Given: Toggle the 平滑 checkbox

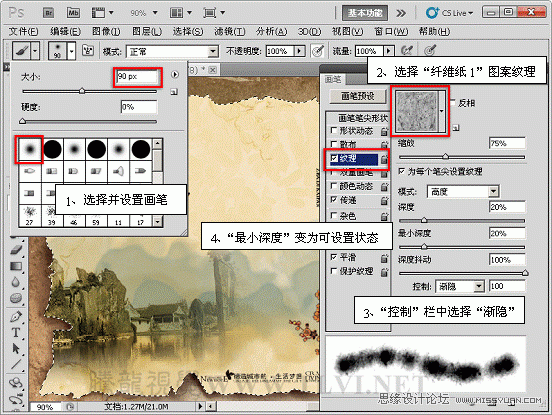Looking at the screenshot, I should [333, 257].
